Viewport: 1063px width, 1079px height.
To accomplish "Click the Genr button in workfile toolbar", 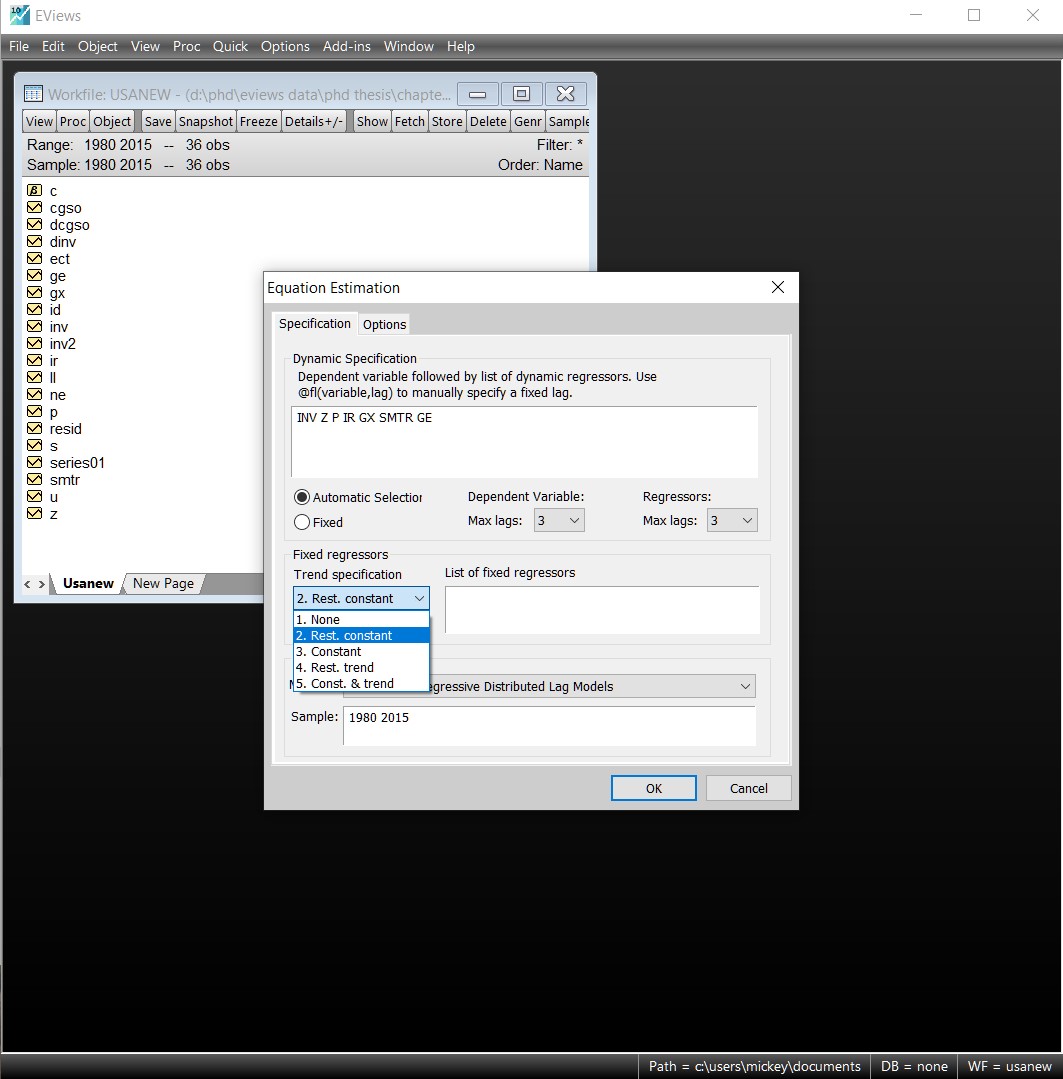I will (528, 121).
